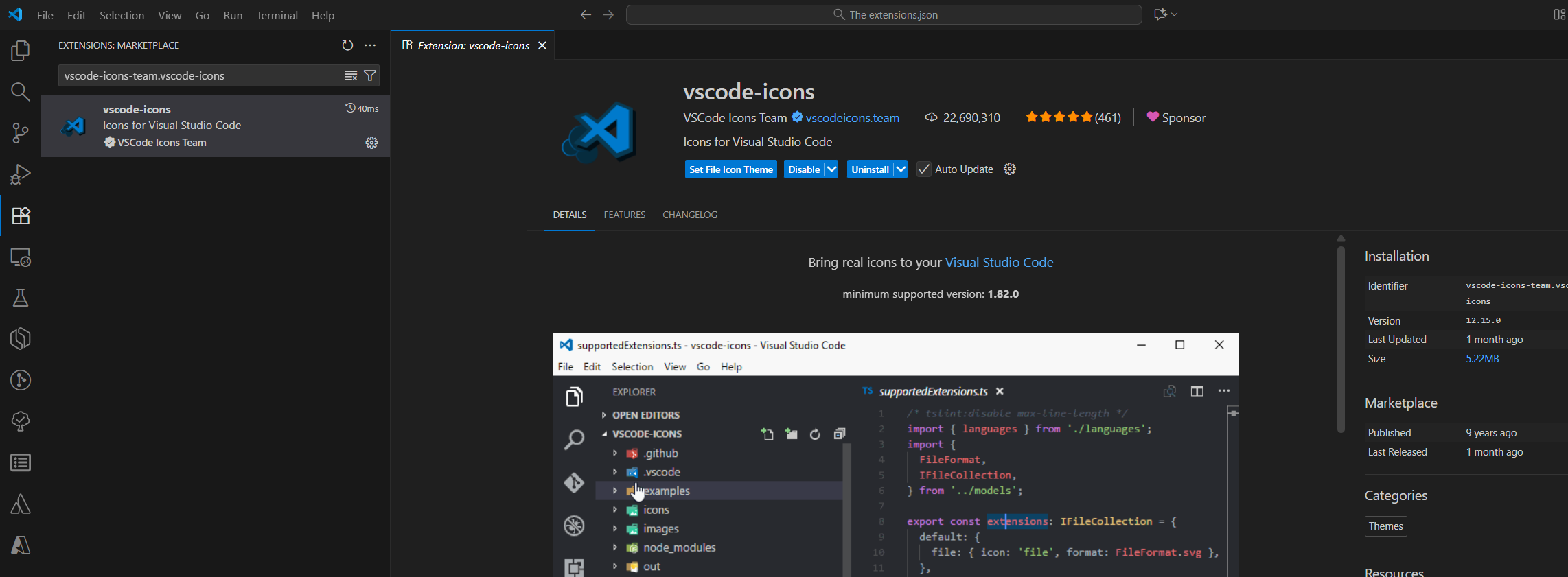Viewport: 1568px width, 577px height.
Task: Open the Uninstall button dropdown arrow
Action: tap(901, 169)
